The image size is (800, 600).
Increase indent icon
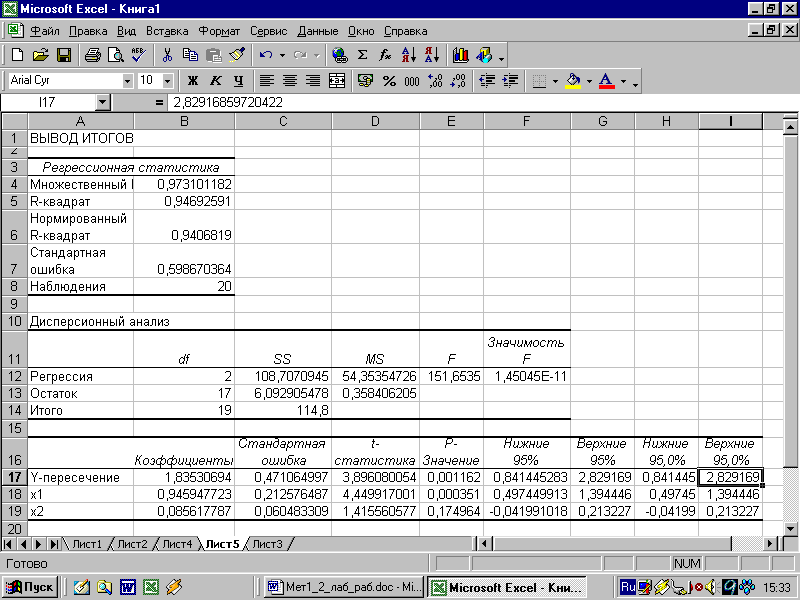coord(510,81)
